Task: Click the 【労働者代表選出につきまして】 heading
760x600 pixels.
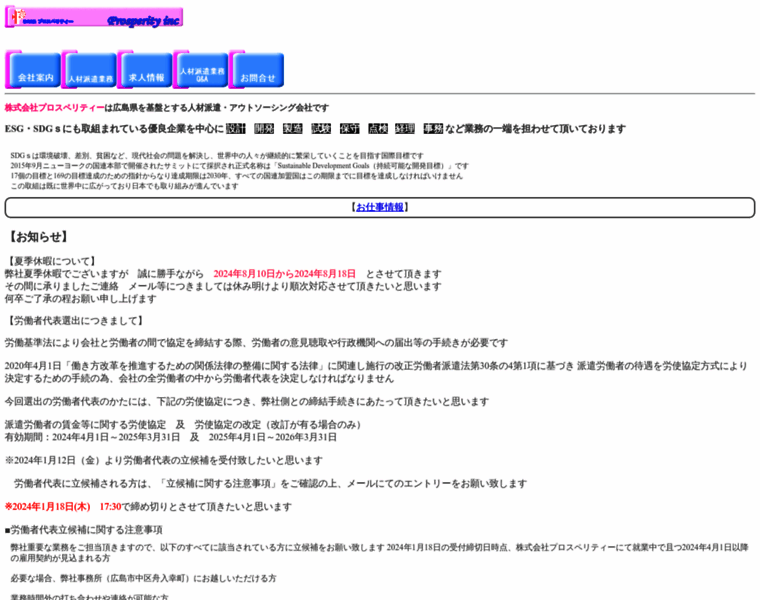Action: click(x=76, y=321)
